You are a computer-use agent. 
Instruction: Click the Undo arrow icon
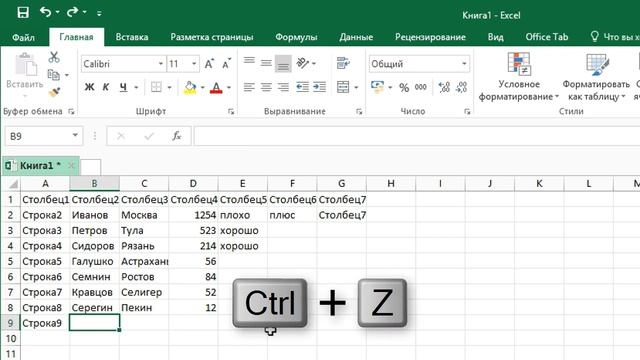(45, 12)
